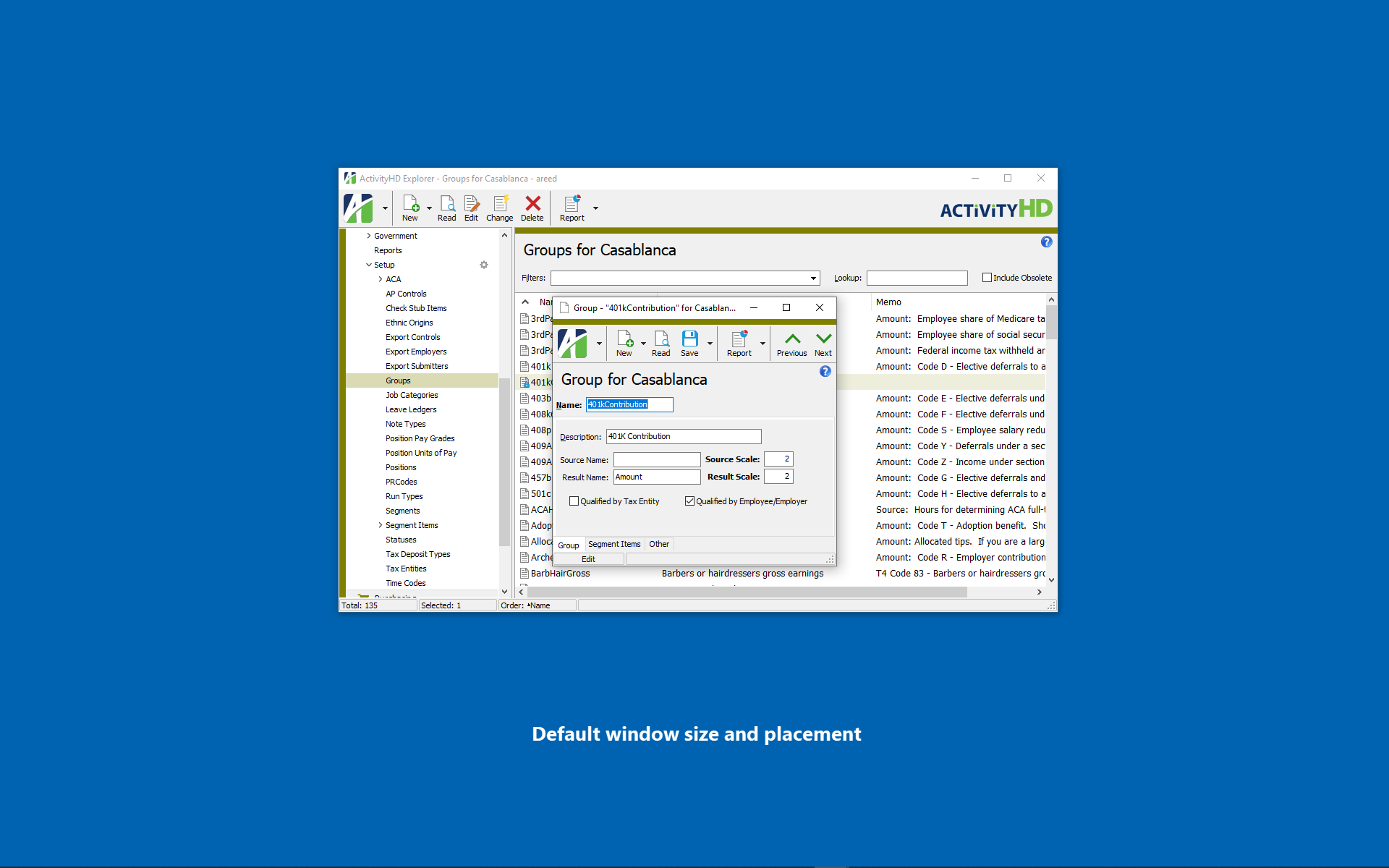Expand the Segment Items tree node
Screen dimensions: 1389x868
[381, 525]
